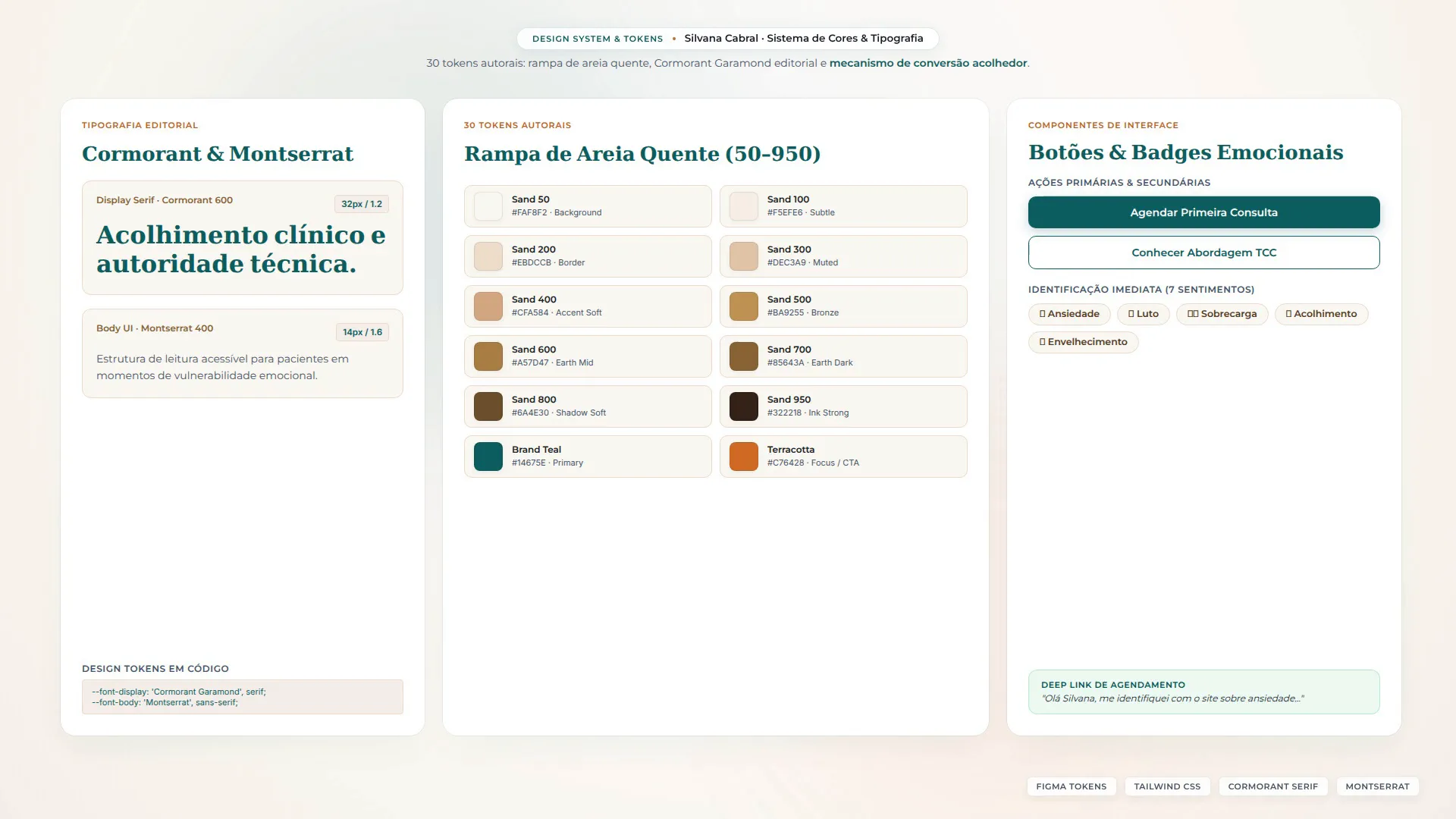Image resolution: width=1456 pixels, height=819 pixels.
Task: Click the #C76428 · Focus / CTA hex text
Action: point(813,463)
